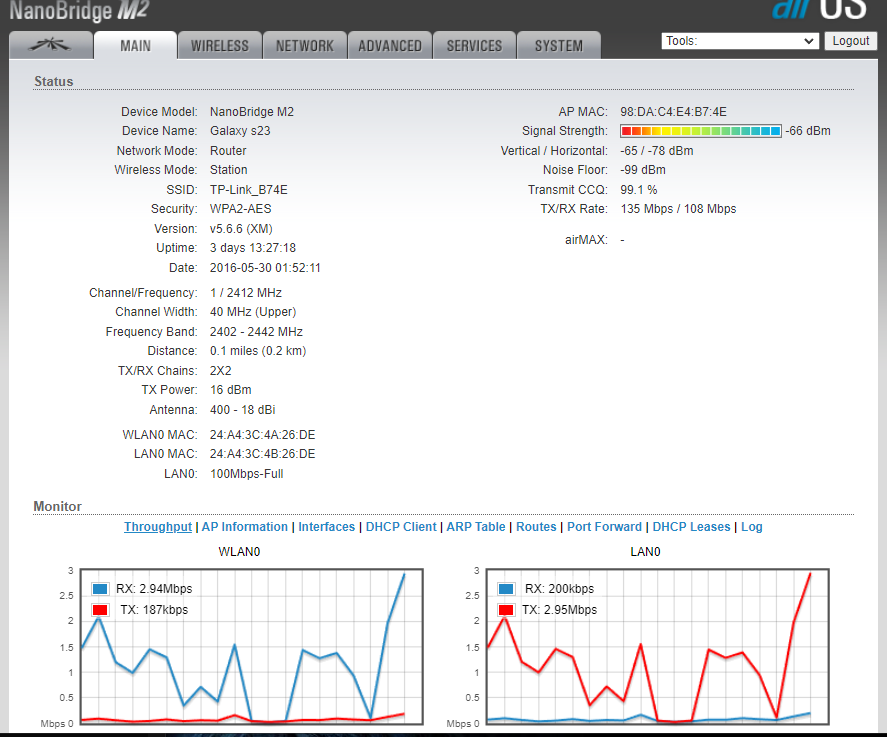Expand the Tools dropdown
Image resolution: width=887 pixels, height=737 pixels.
click(x=740, y=41)
